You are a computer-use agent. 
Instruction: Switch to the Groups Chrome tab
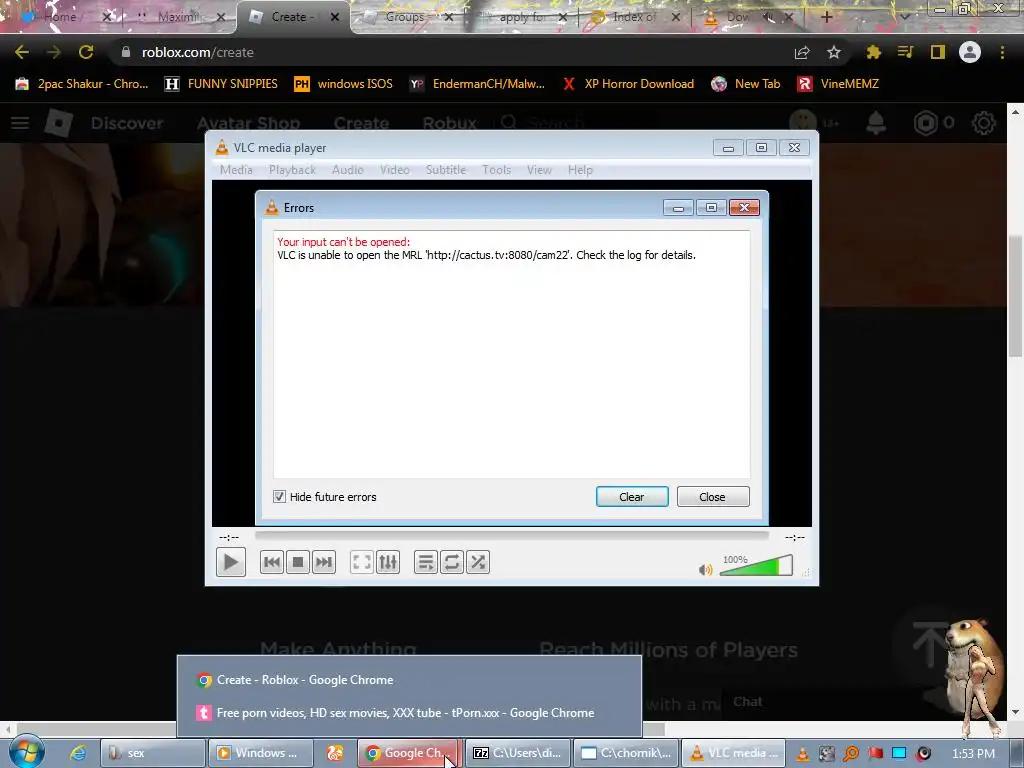tap(406, 17)
